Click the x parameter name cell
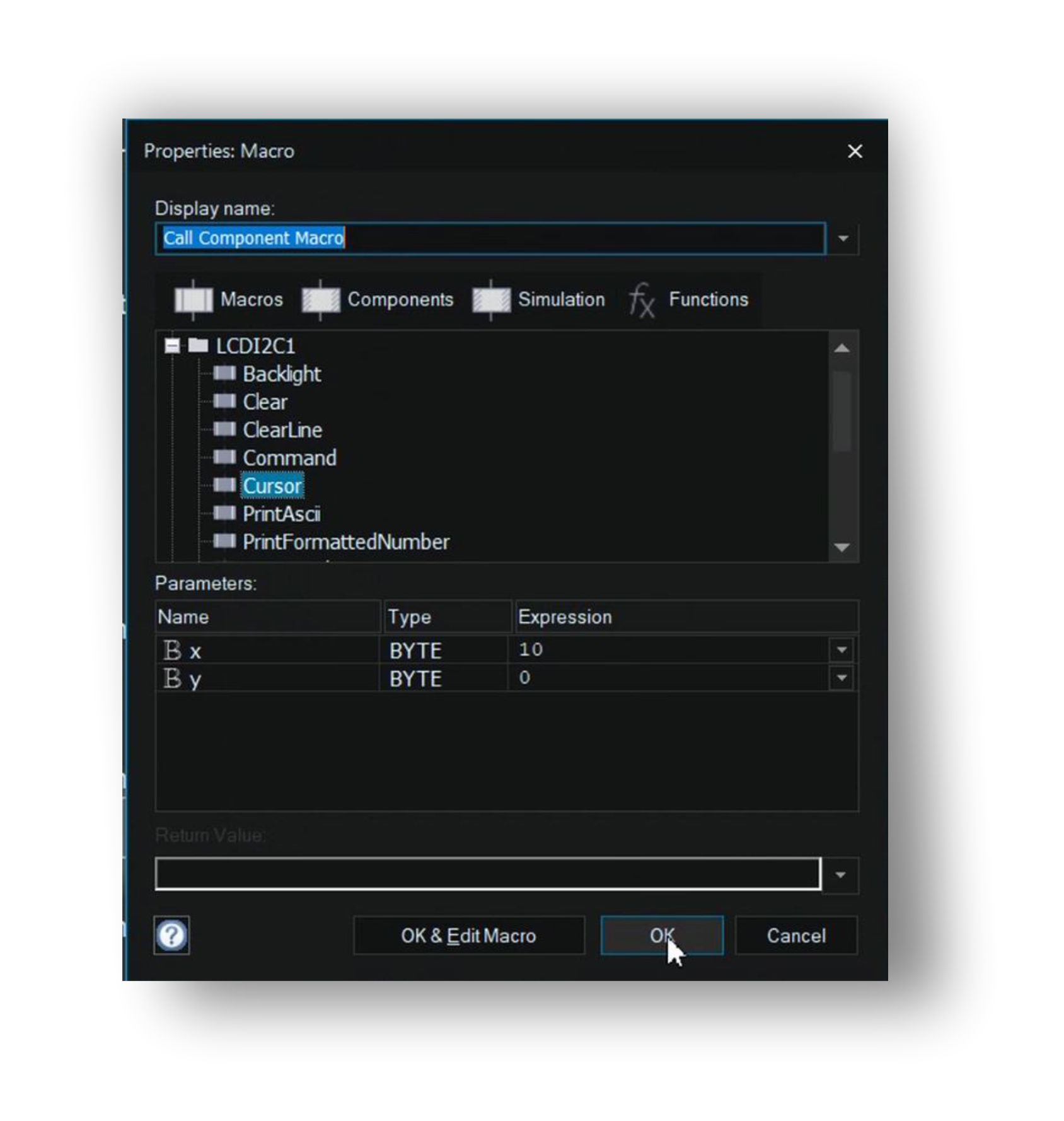This screenshot has width=1064, height=1121. coord(268,650)
